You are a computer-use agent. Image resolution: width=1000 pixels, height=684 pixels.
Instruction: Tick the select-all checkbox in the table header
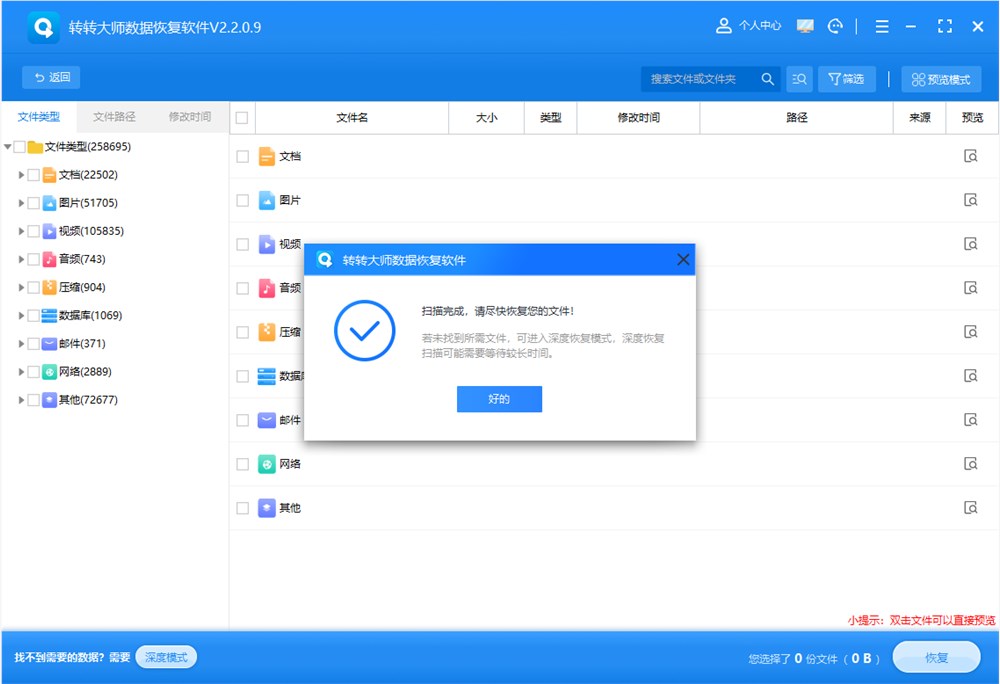[x=242, y=118]
